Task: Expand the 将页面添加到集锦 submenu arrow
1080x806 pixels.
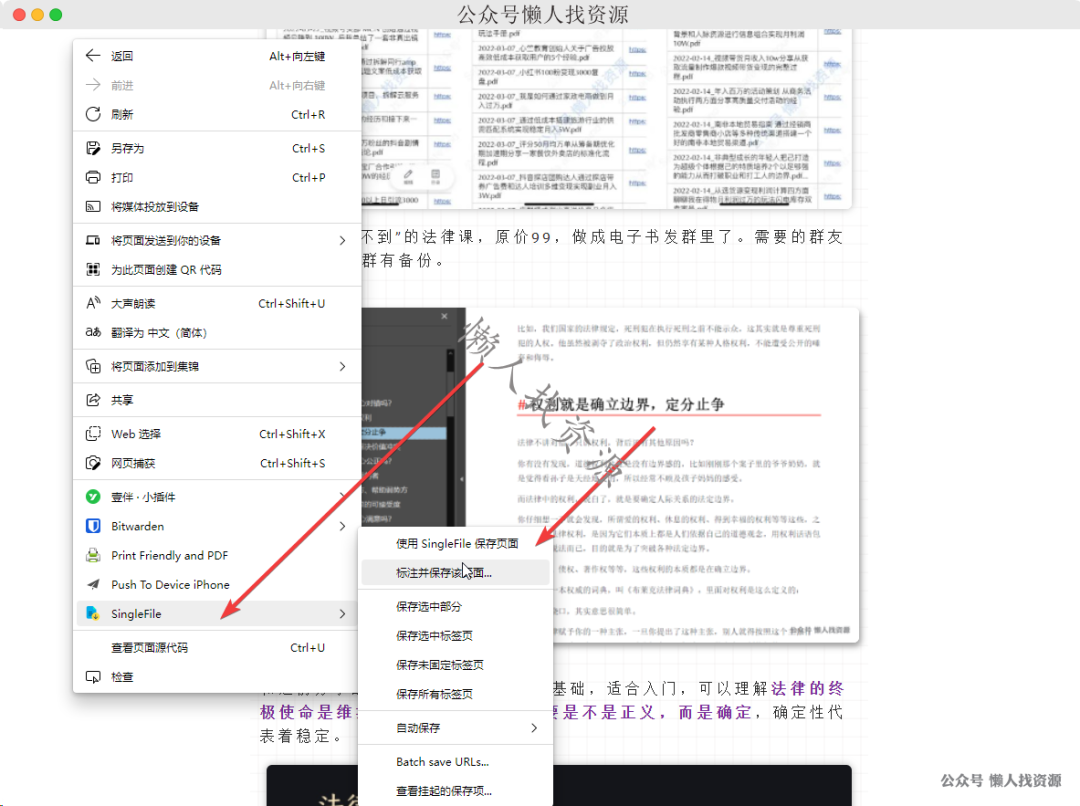Action: 342,366
